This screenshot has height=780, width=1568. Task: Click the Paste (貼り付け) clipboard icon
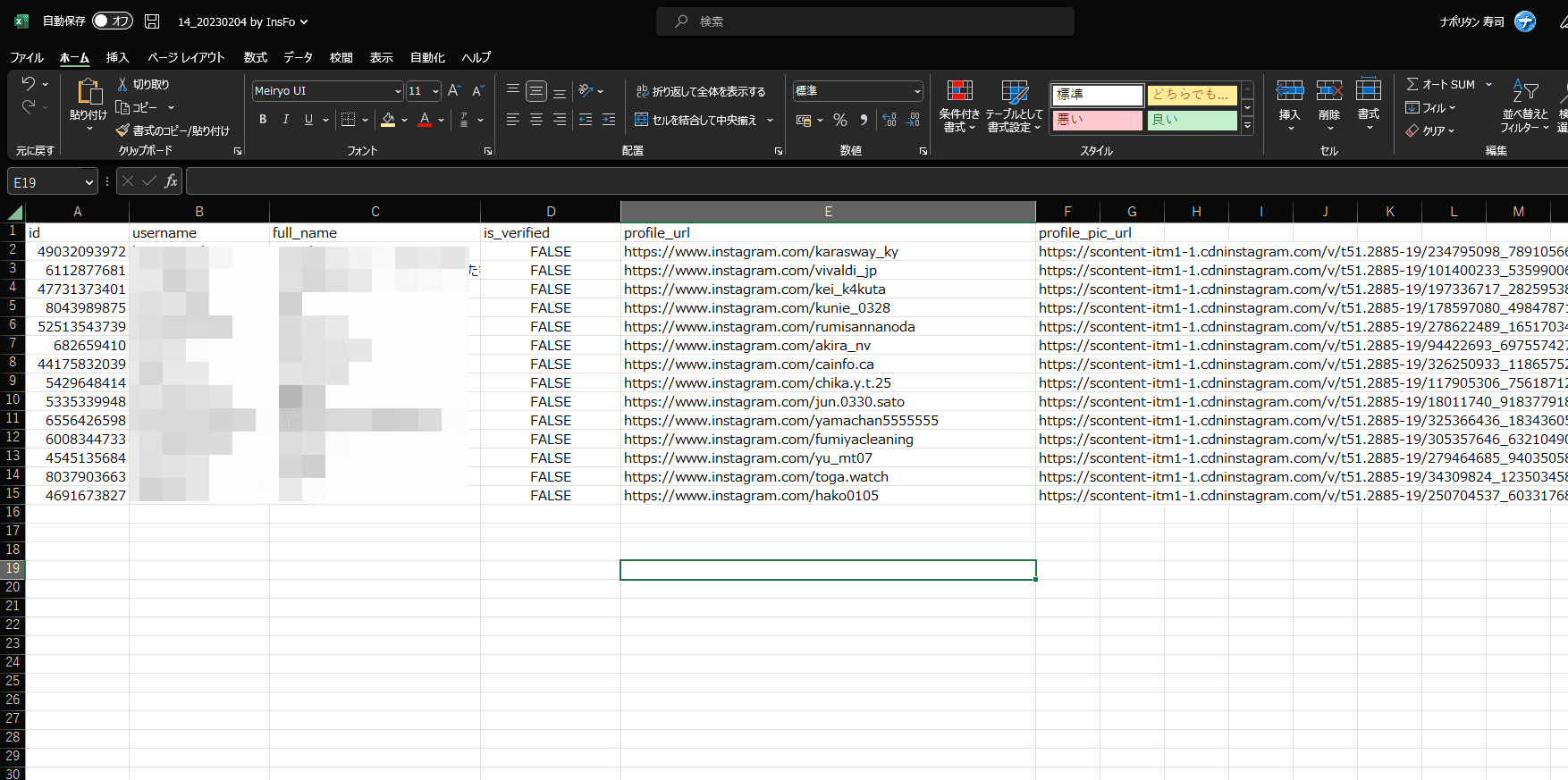pyautogui.click(x=89, y=91)
